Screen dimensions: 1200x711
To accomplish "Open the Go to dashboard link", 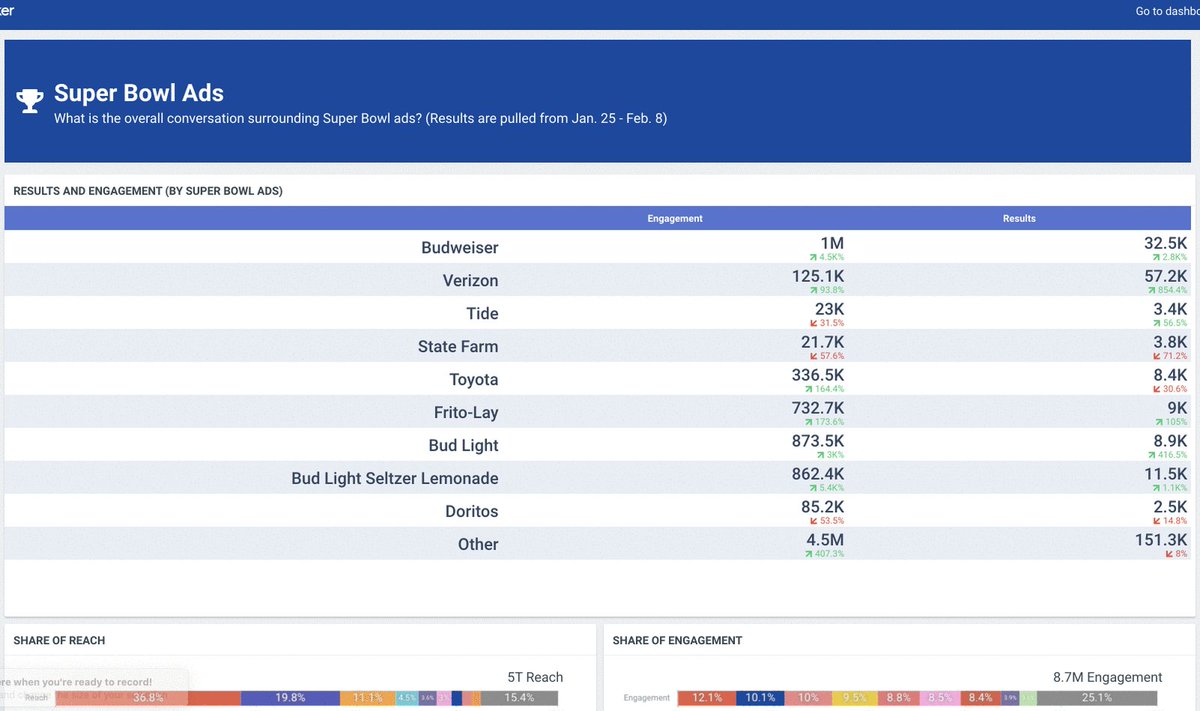I will 1167,11.
